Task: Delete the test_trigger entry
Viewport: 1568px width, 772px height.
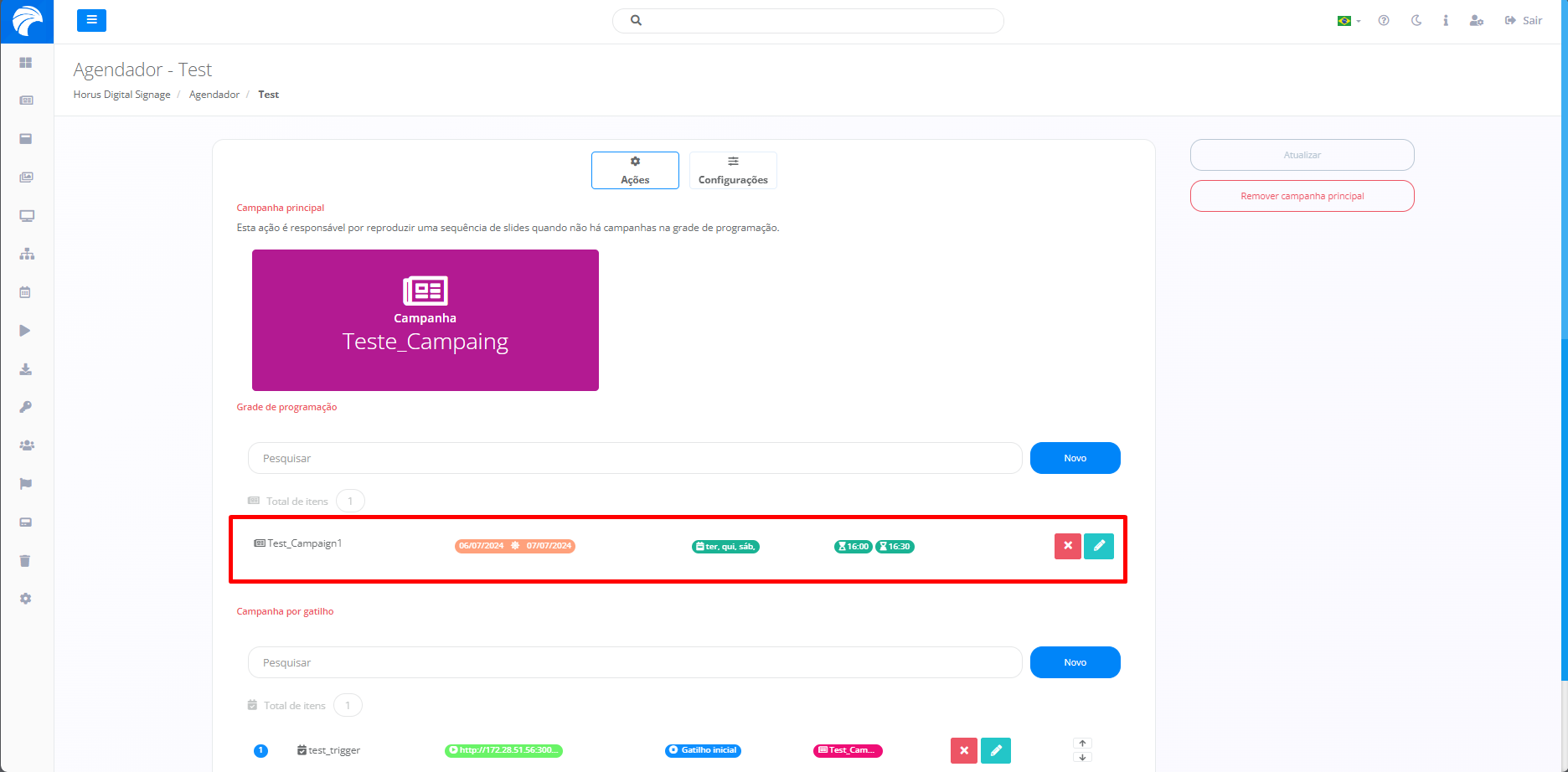Action: point(964,750)
